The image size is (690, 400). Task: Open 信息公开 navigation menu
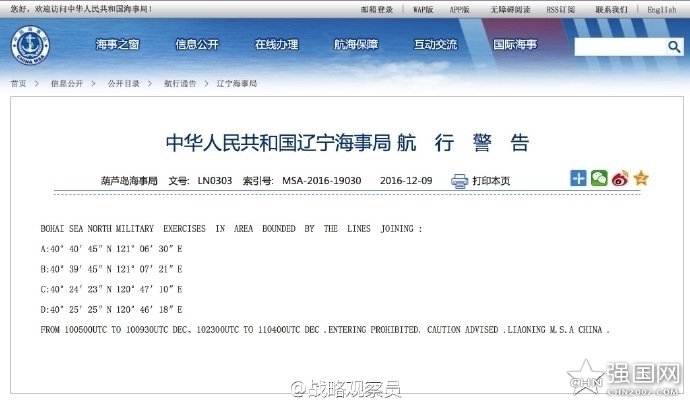[x=196, y=45]
